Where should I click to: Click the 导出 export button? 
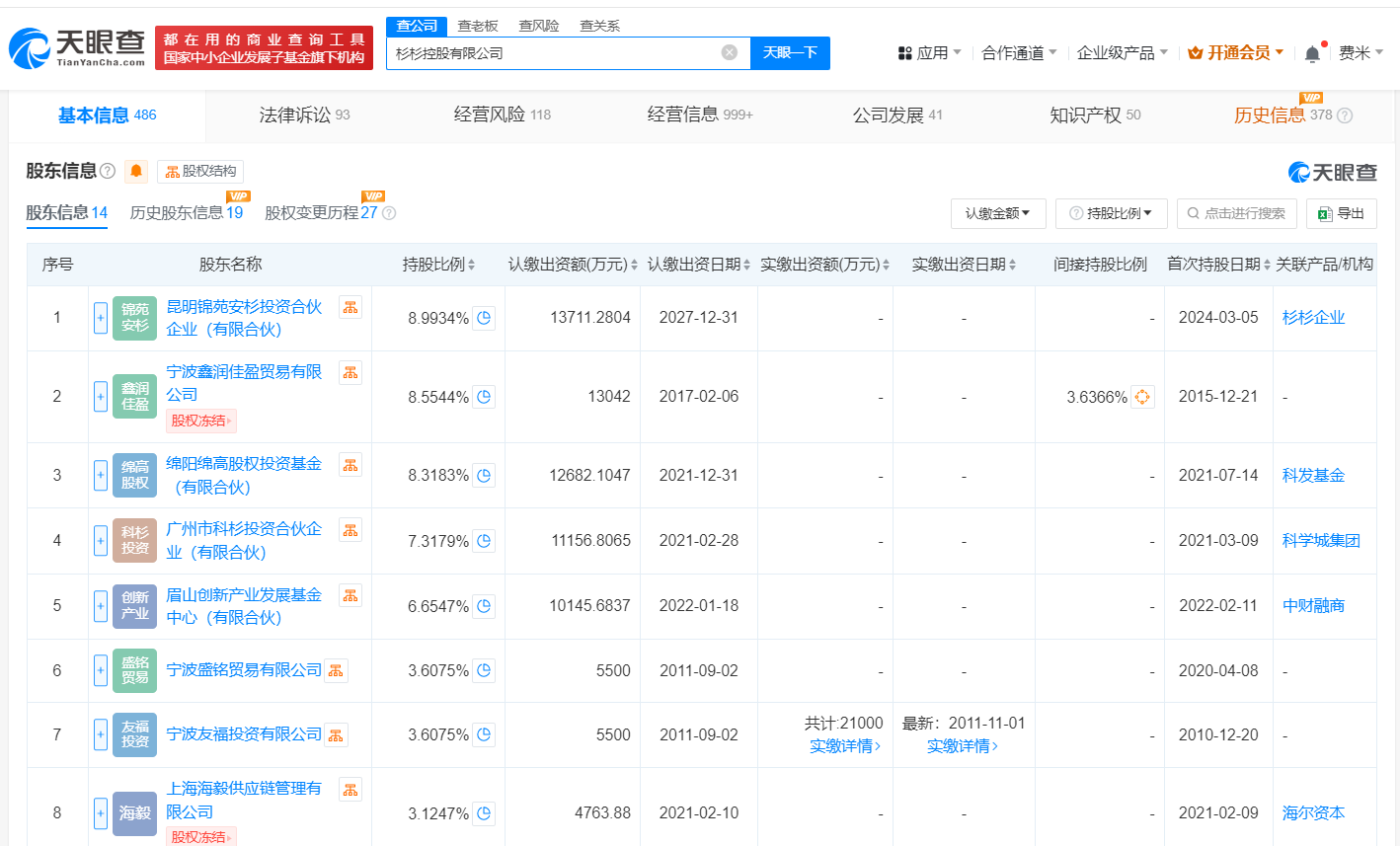click(x=1341, y=213)
